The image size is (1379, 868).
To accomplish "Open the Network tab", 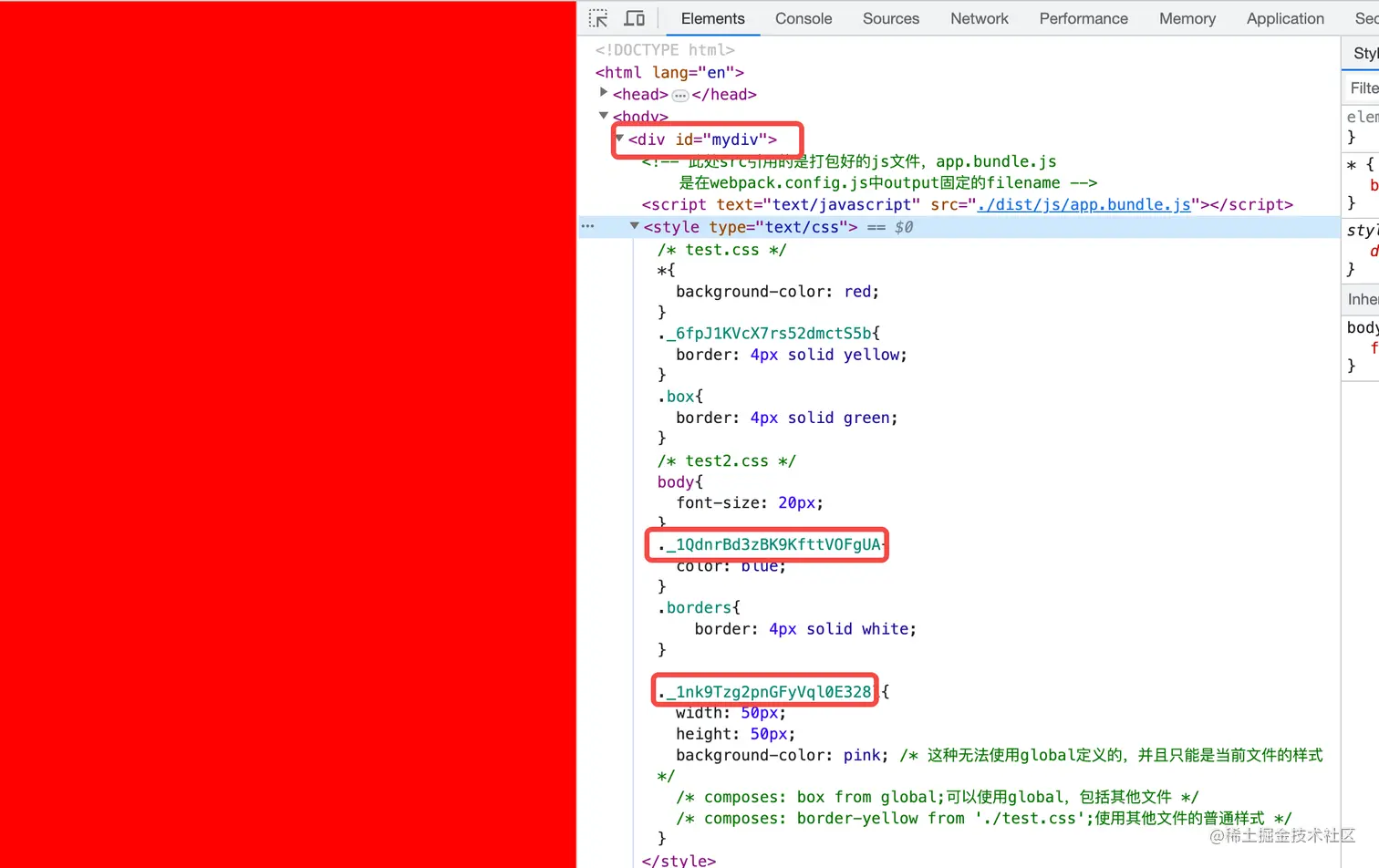I will (x=980, y=18).
